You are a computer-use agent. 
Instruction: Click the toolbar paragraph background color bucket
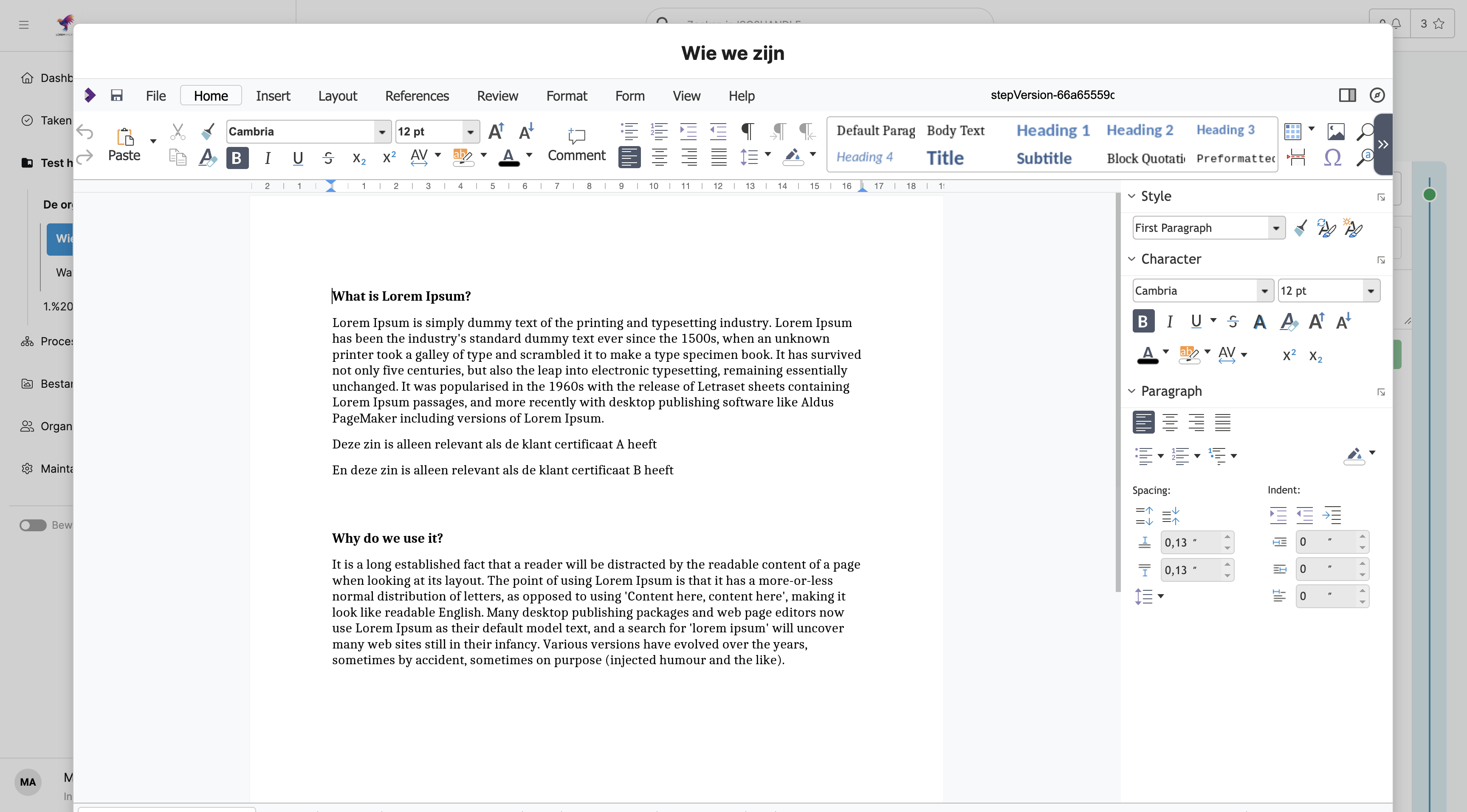click(x=793, y=157)
